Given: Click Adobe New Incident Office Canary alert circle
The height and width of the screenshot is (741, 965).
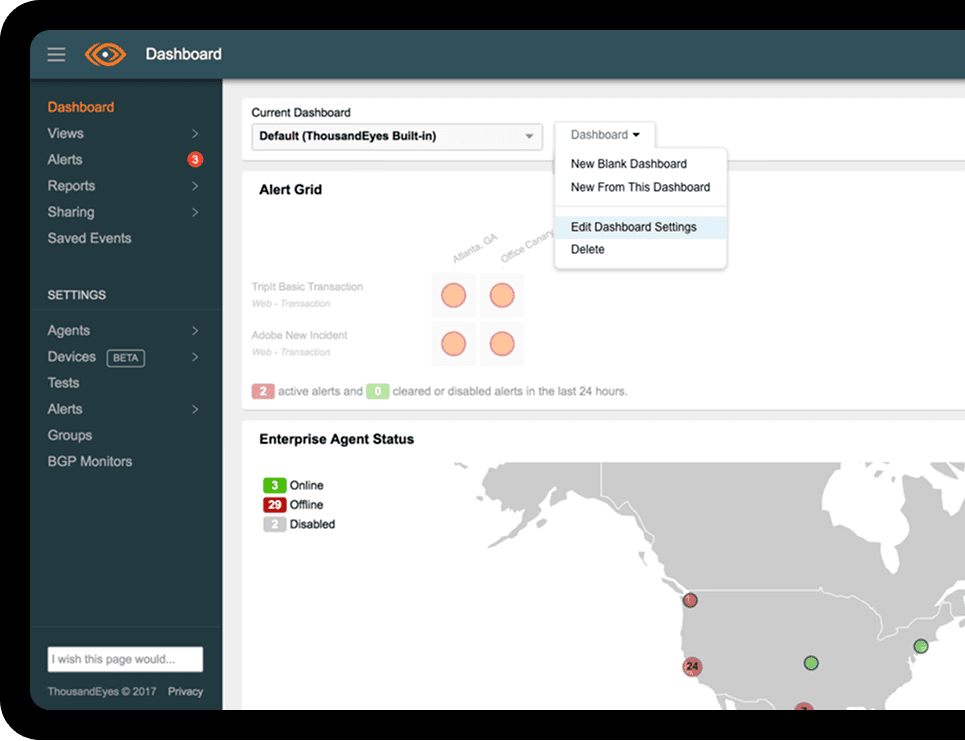Looking at the screenshot, I should tap(502, 343).
